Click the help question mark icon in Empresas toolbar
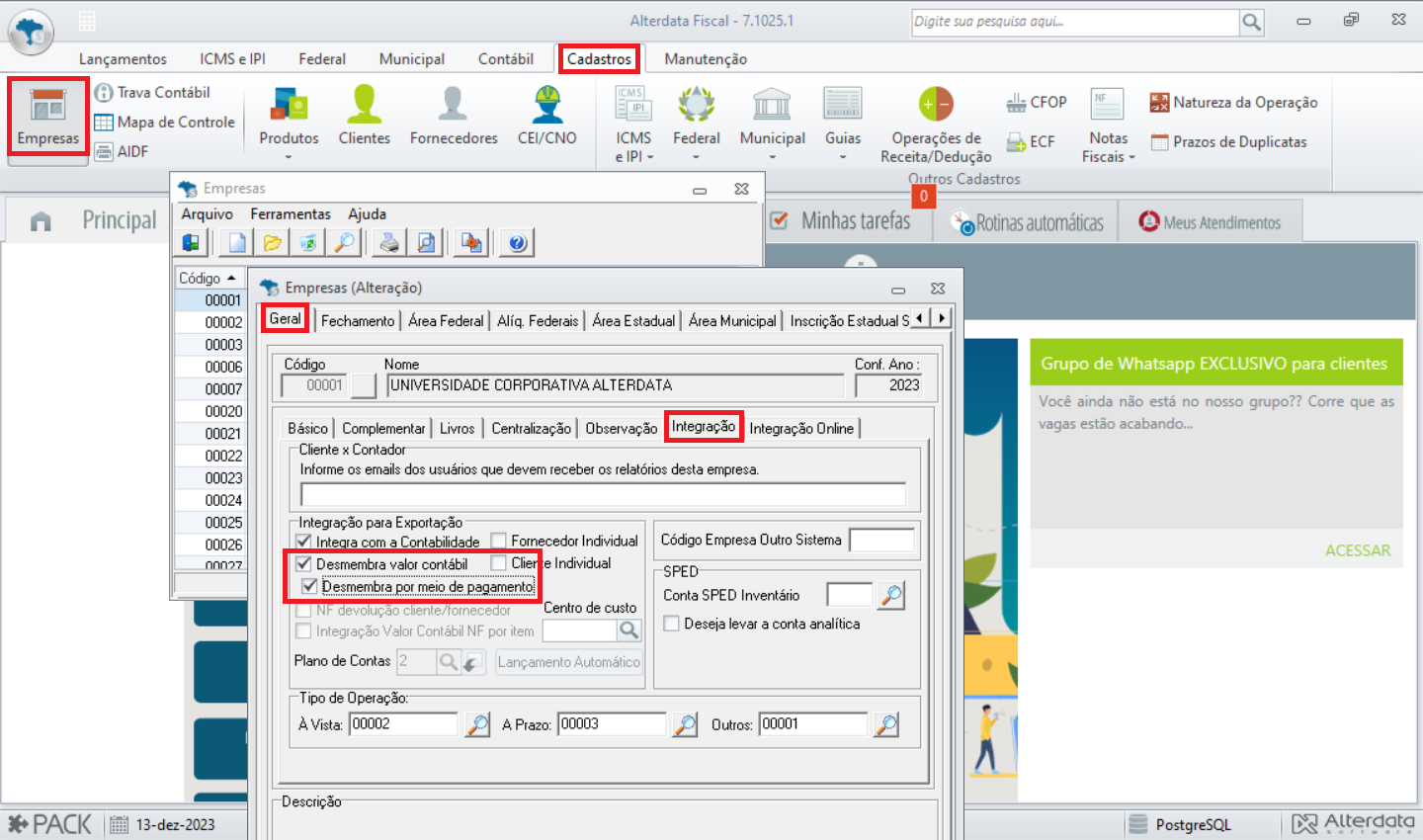The width and height of the screenshot is (1423, 840). pyautogui.click(x=517, y=242)
